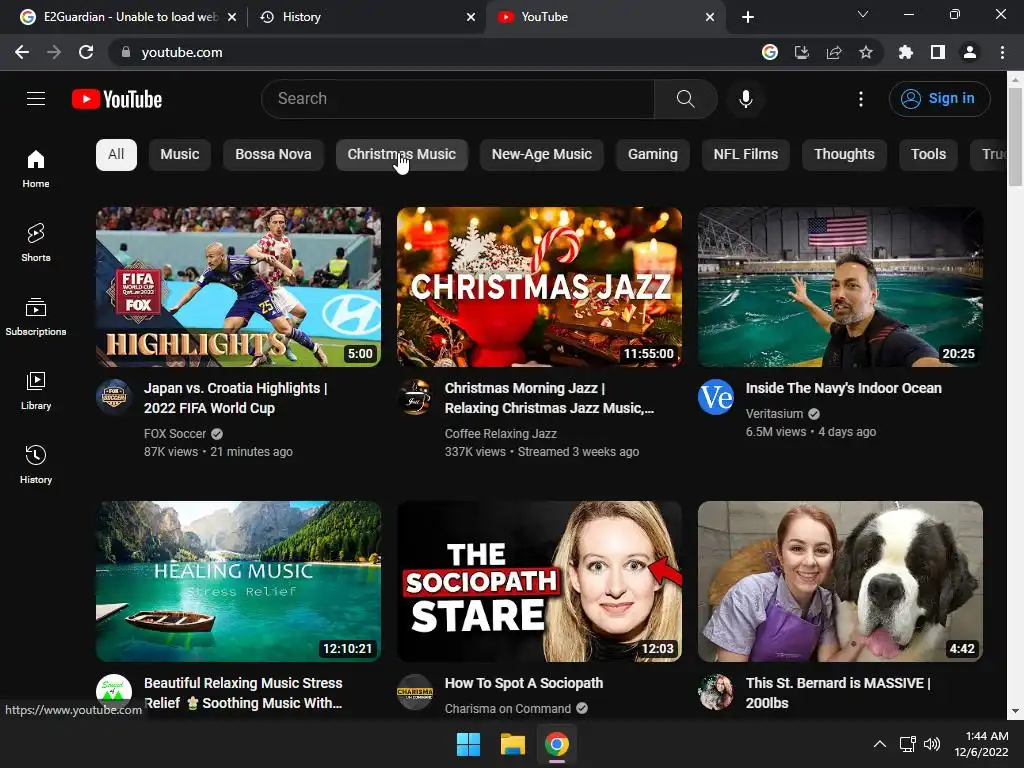Click the Coffee Relaxing Jazz channel avatar
The width and height of the screenshot is (1024, 768).
tap(415, 396)
